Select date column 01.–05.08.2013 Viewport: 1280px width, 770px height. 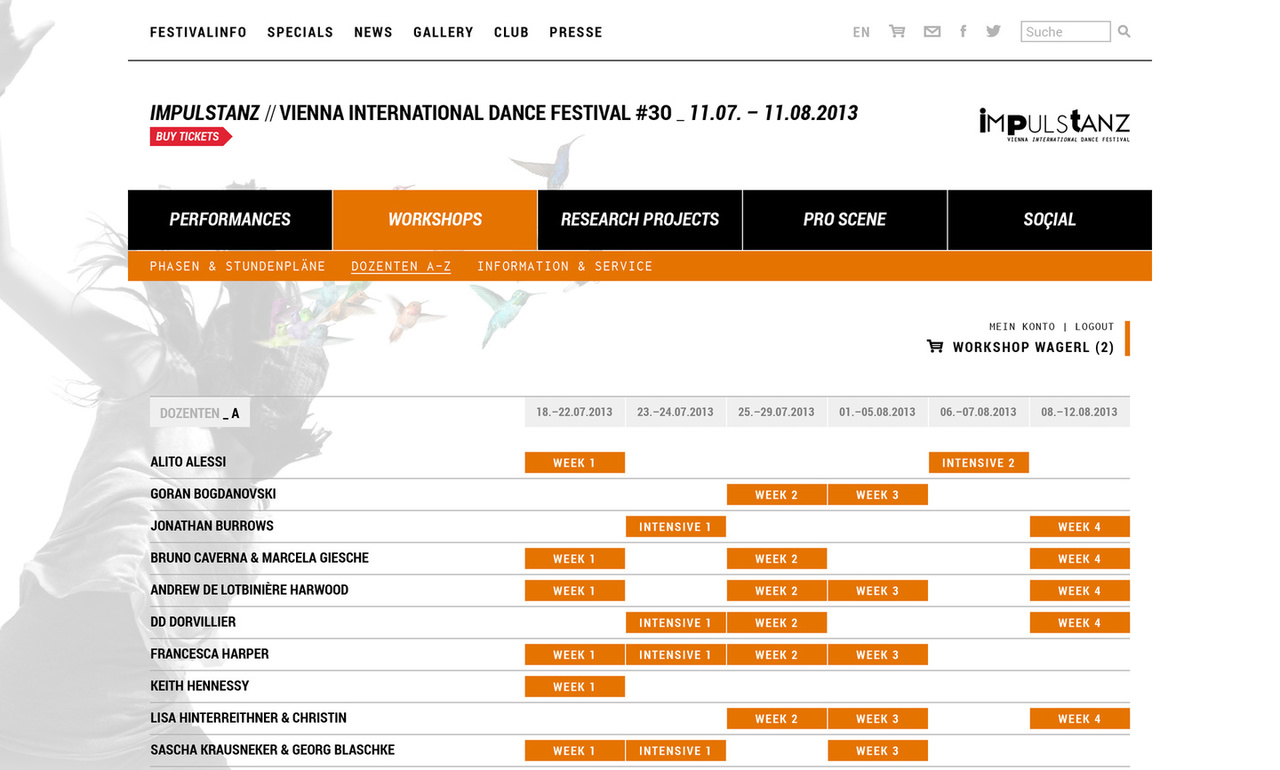pyautogui.click(x=877, y=412)
